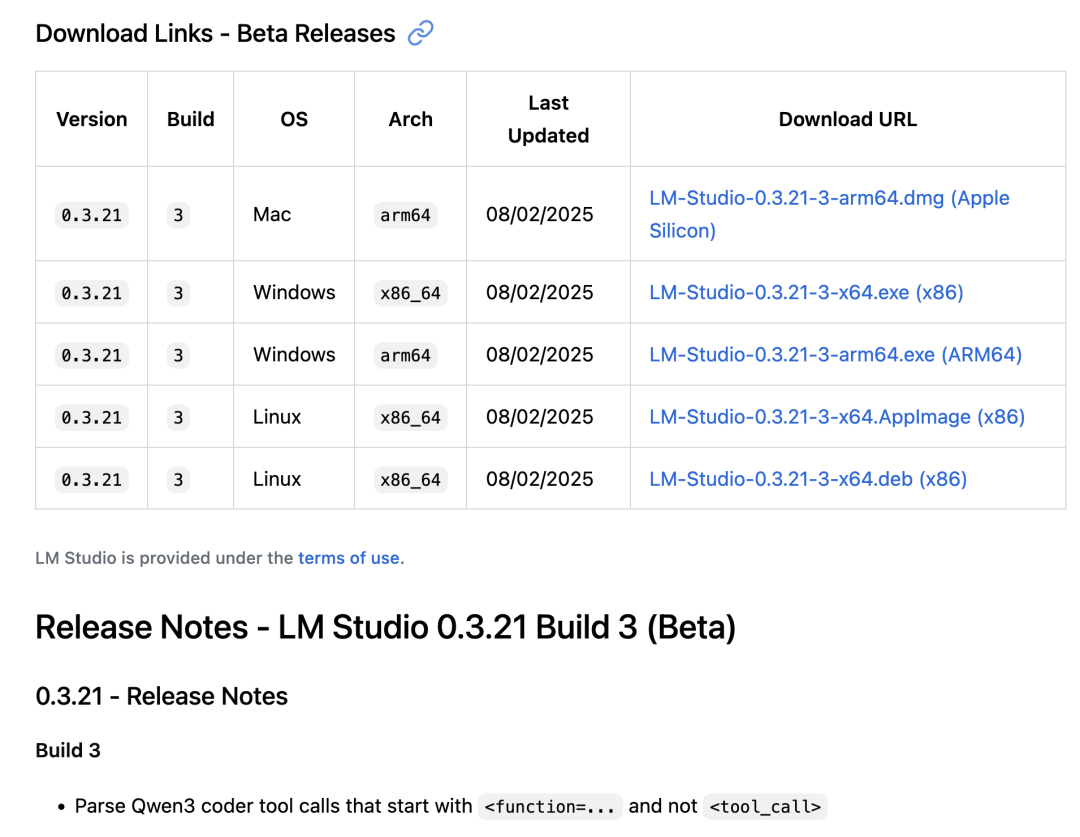
Task: Click the Download URL column header
Action: pos(848,119)
